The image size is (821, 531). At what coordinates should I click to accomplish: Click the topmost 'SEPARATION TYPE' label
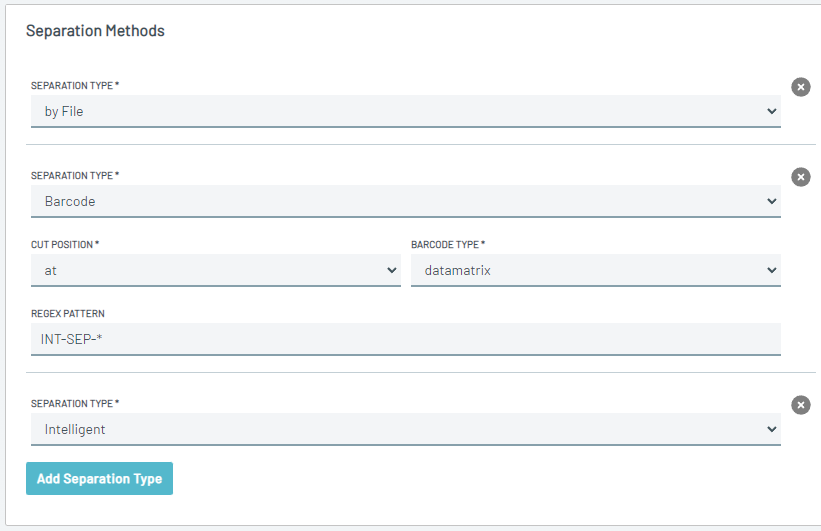coord(75,85)
